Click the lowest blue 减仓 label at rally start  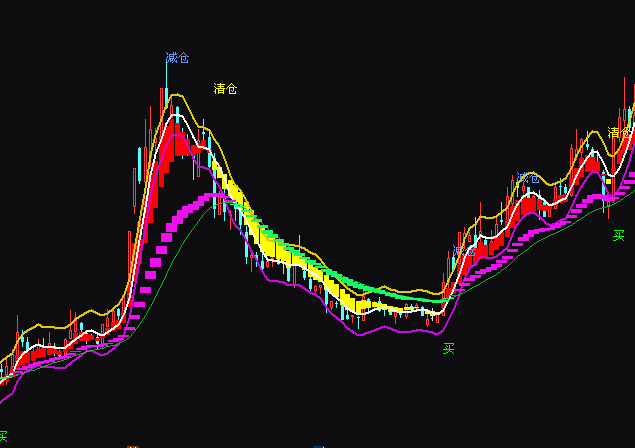tap(462, 250)
